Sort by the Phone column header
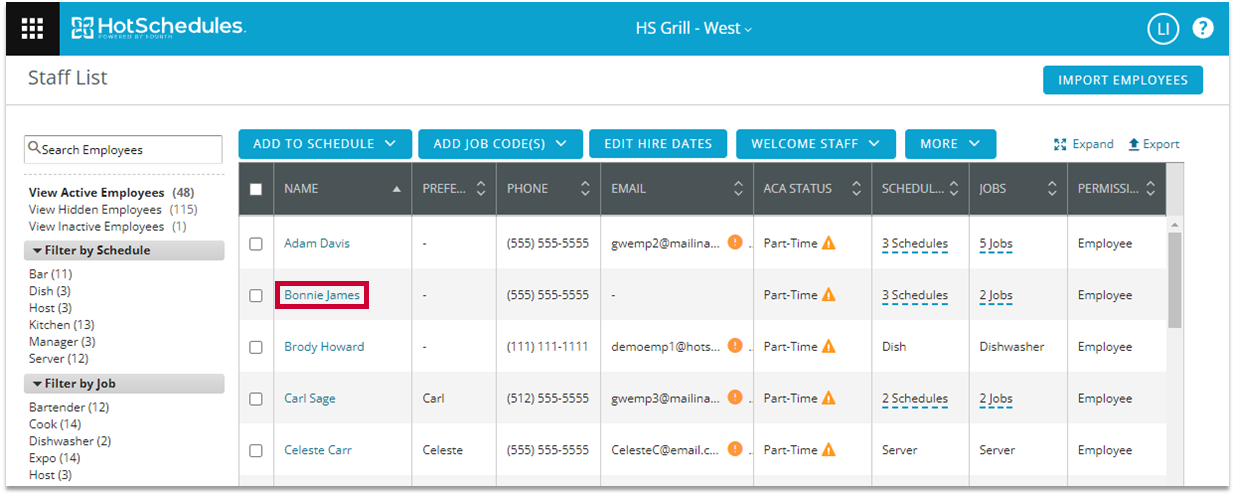This screenshot has width=1235, height=496. 549,188
